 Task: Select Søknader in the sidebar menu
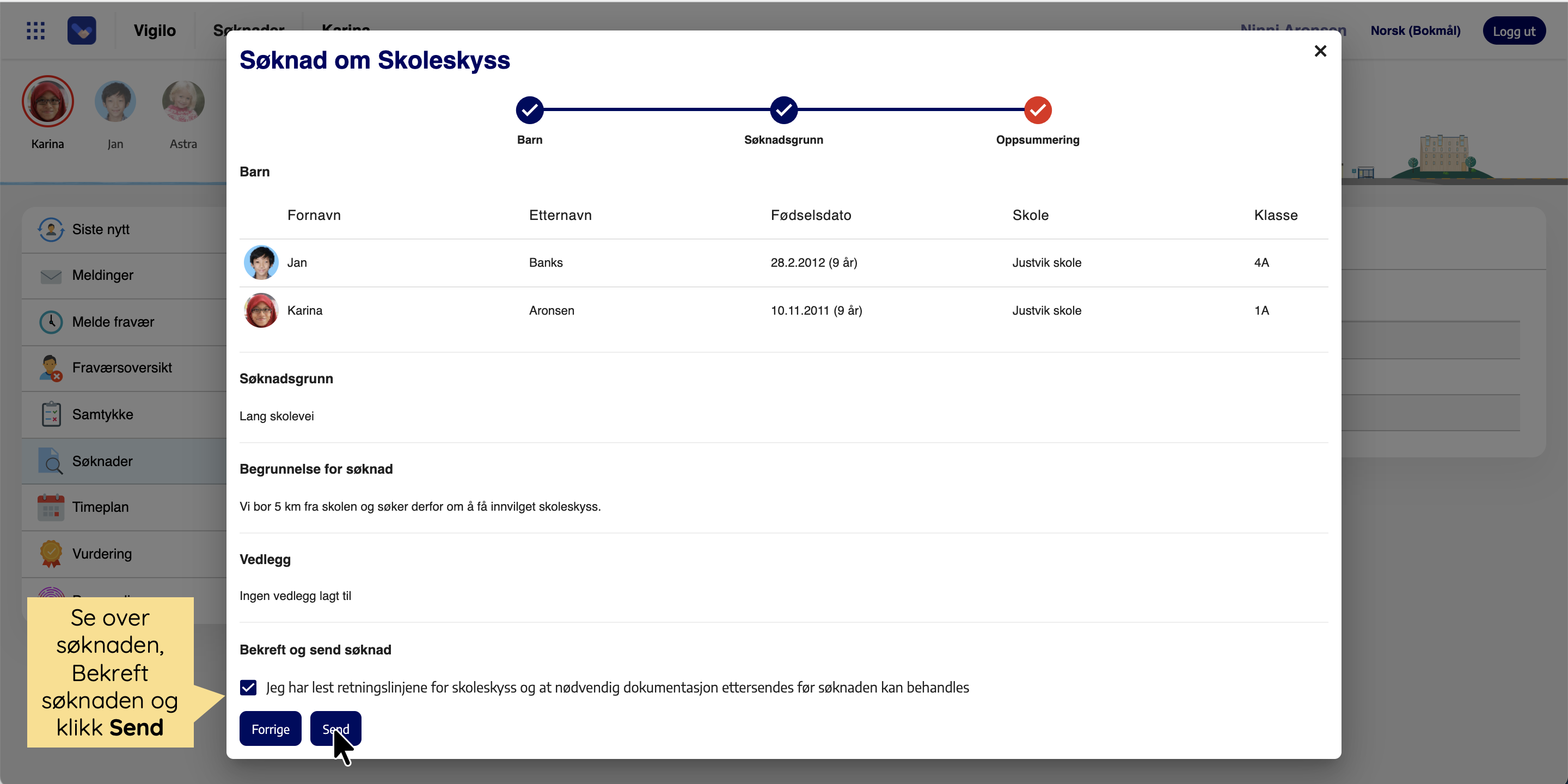(102, 461)
